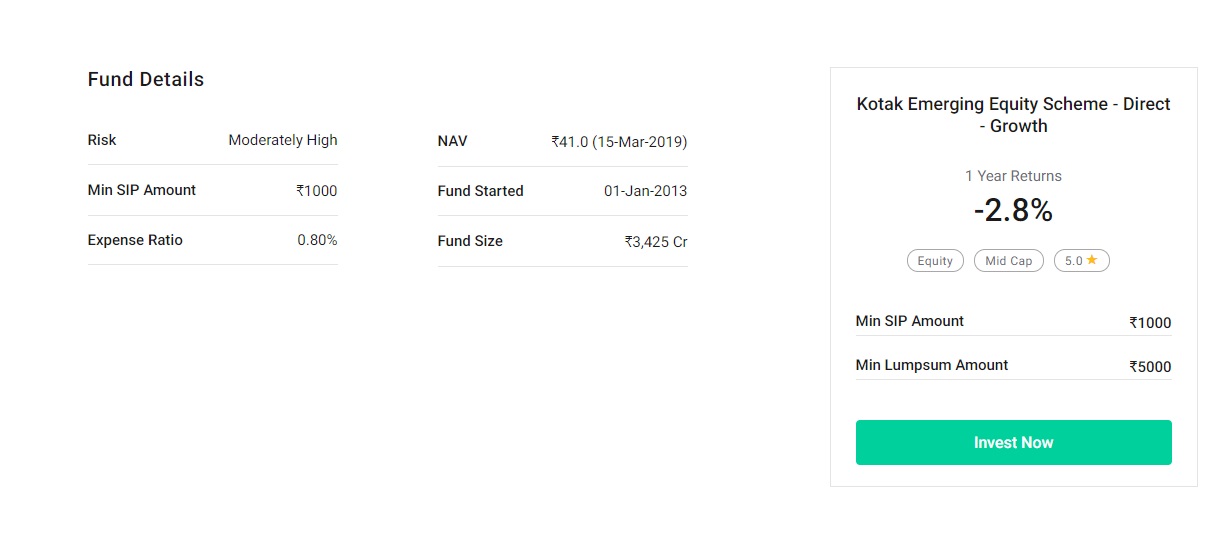Click the Fund Started label
Viewport: 1224px width, 552px height.
pyautogui.click(x=480, y=191)
